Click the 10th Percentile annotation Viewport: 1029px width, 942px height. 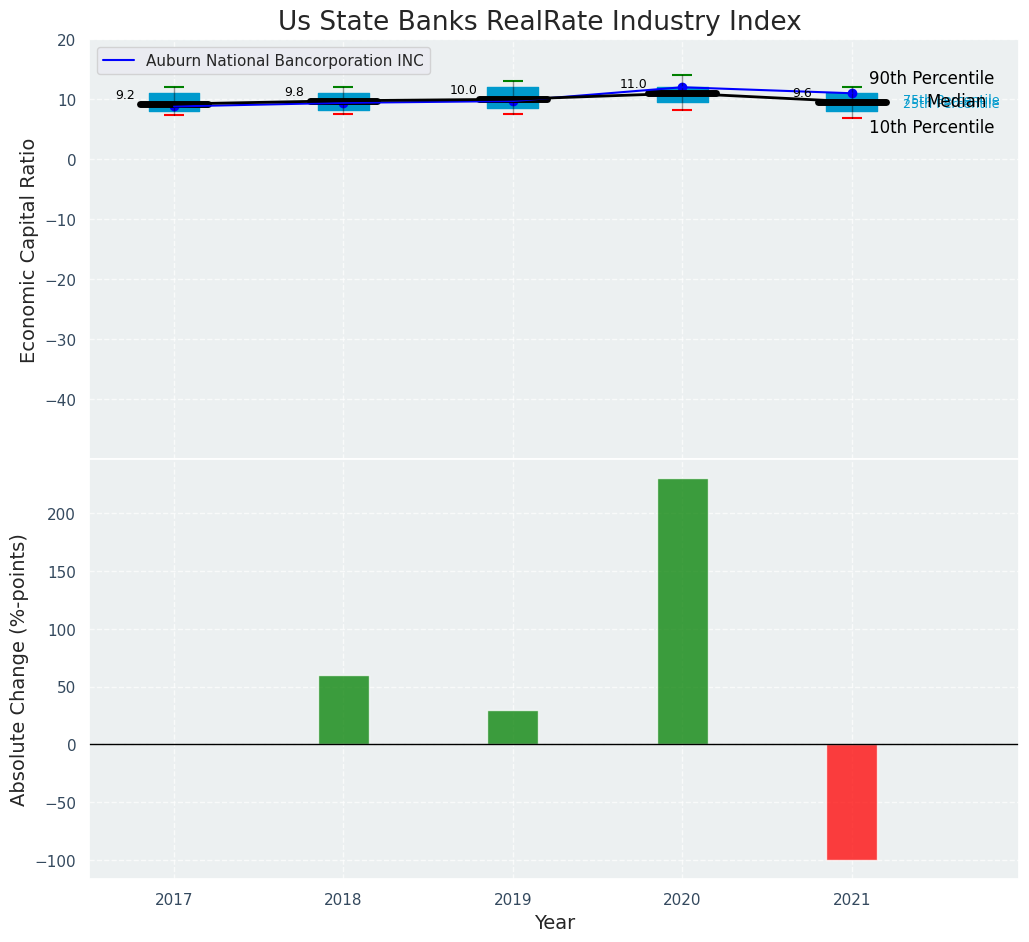pyautogui.click(x=931, y=127)
